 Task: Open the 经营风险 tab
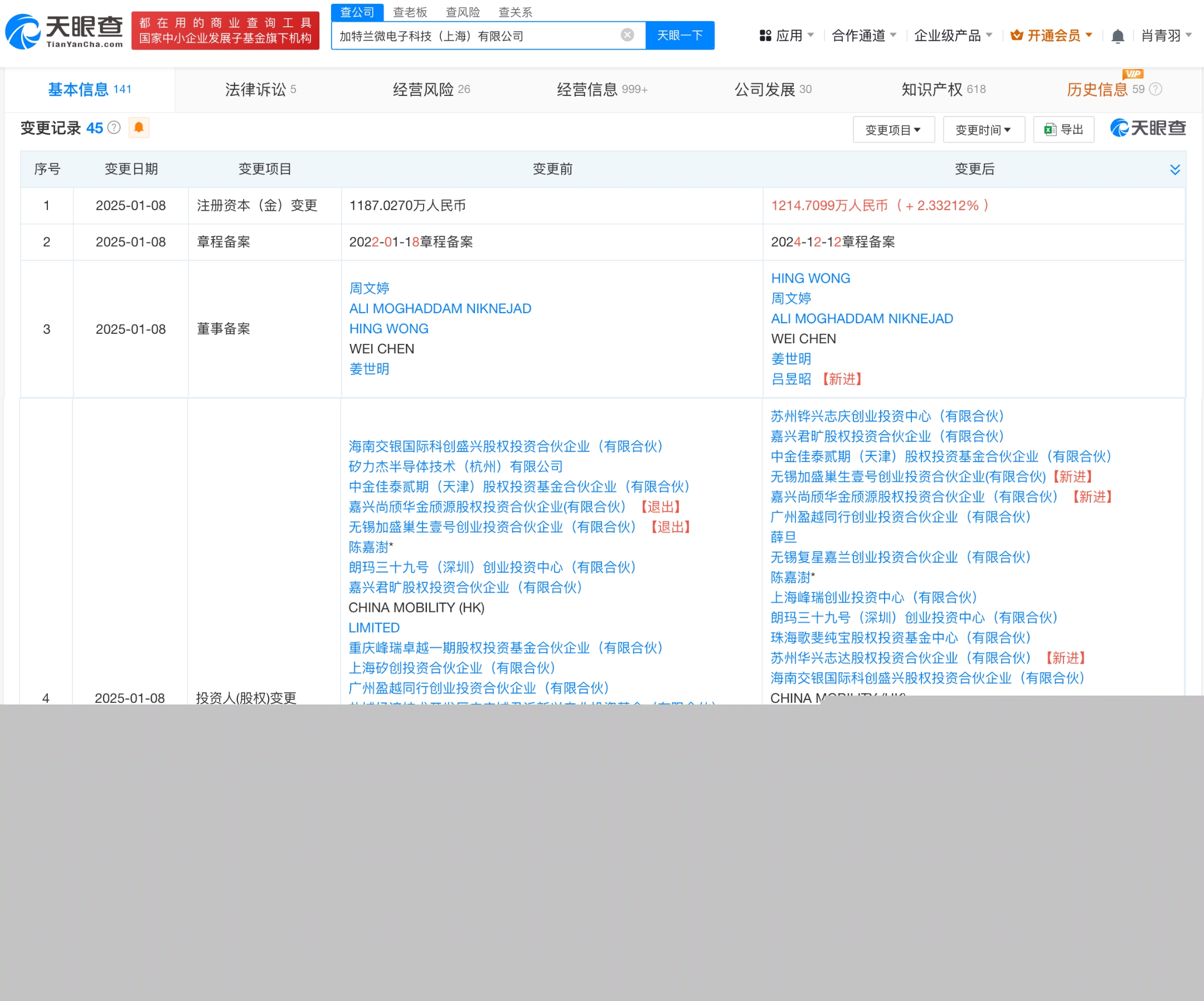coord(431,89)
